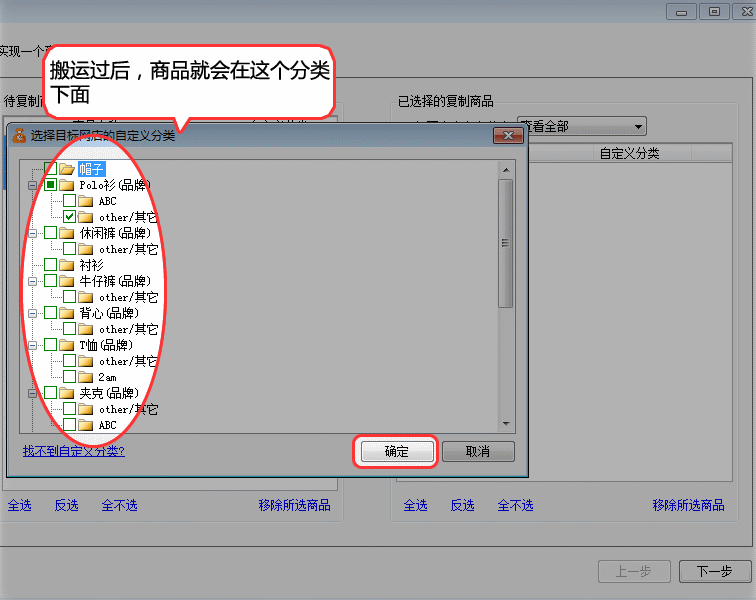Collapse the T恤(品牌) tree node
Viewport: 756px width, 600px height.
click(x=32, y=345)
